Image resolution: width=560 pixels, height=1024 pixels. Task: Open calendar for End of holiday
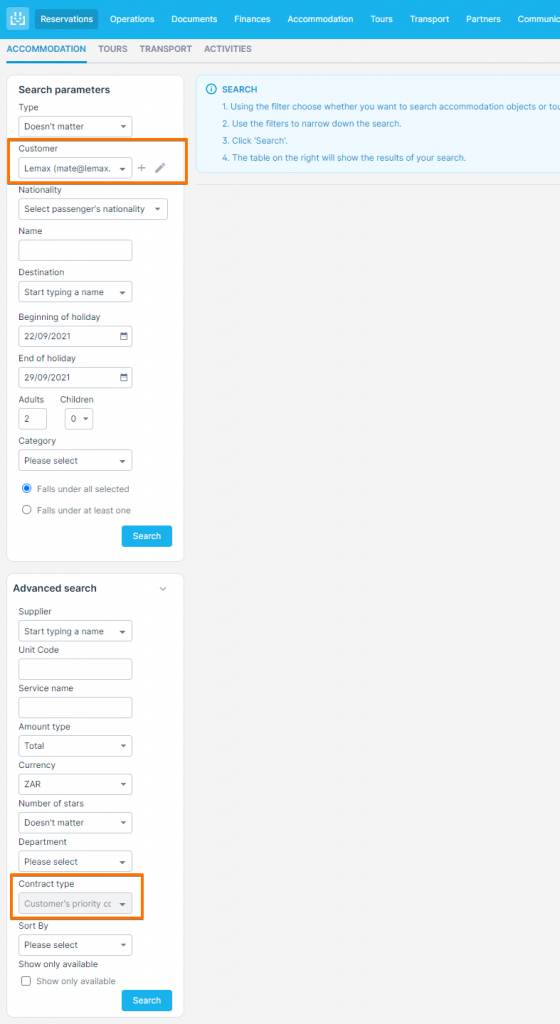click(124, 377)
